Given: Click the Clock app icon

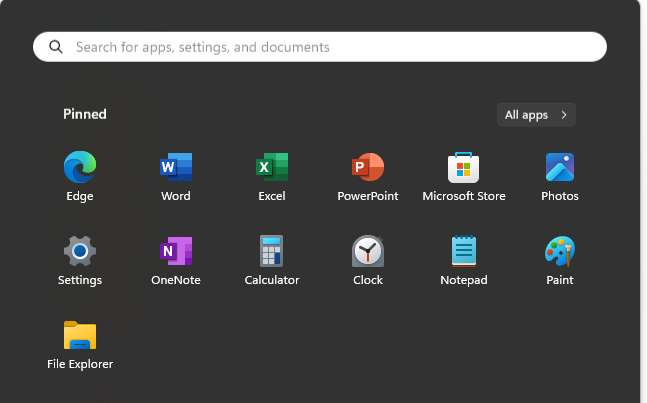Looking at the screenshot, I should [x=368, y=251].
